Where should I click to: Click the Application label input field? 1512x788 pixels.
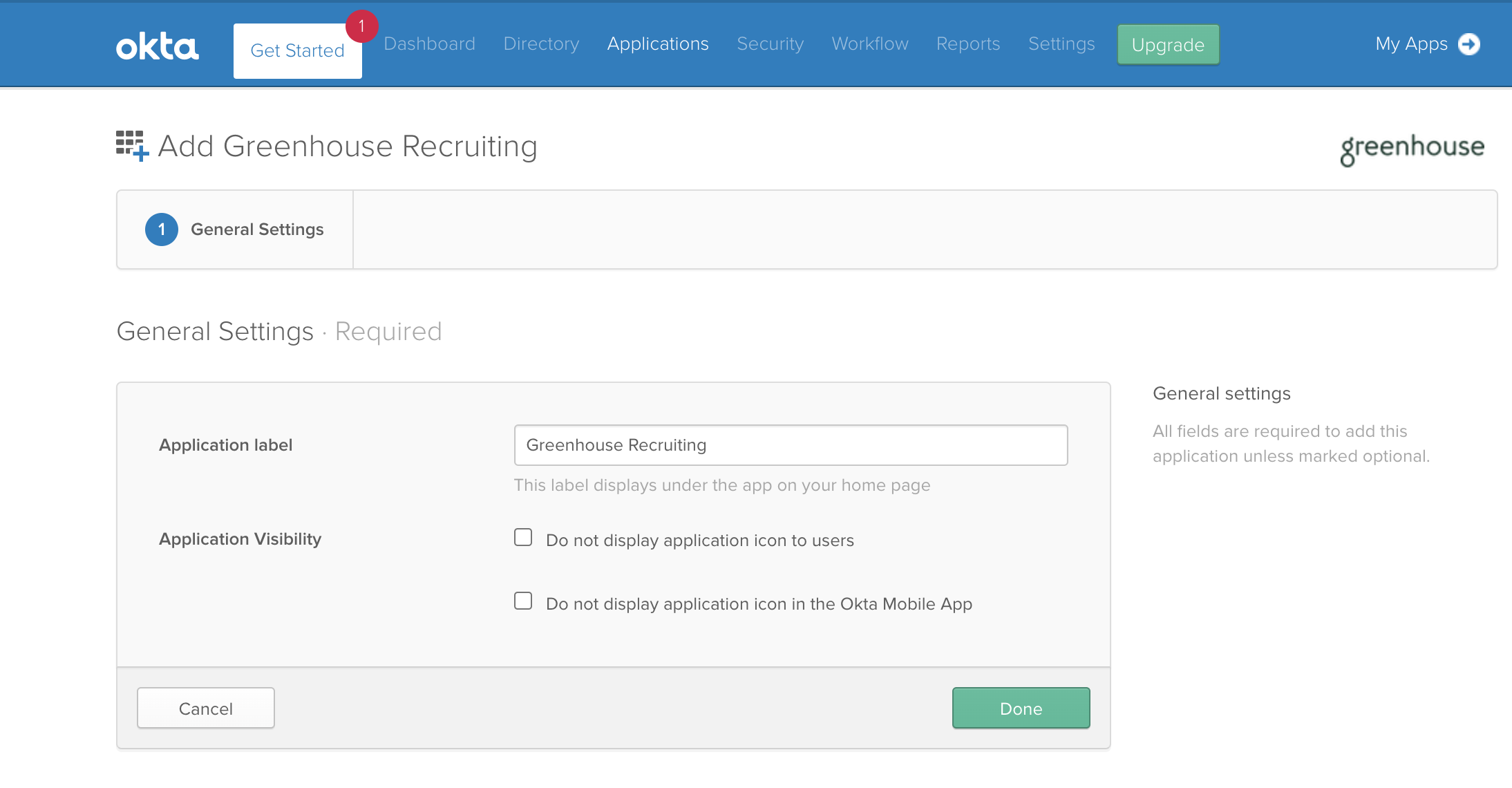click(791, 445)
